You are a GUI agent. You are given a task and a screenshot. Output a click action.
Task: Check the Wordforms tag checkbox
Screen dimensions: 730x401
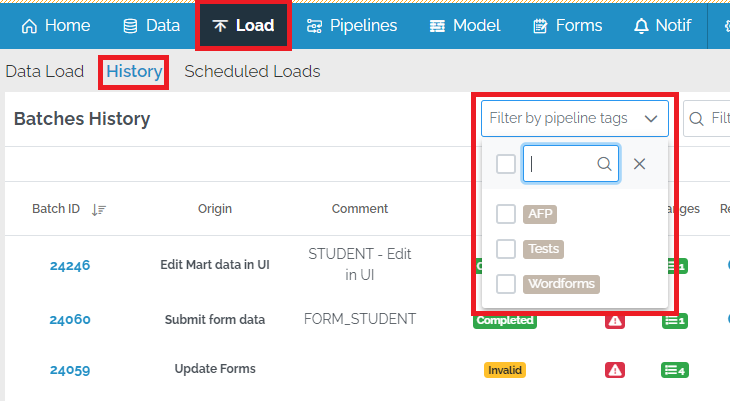tap(506, 284)
